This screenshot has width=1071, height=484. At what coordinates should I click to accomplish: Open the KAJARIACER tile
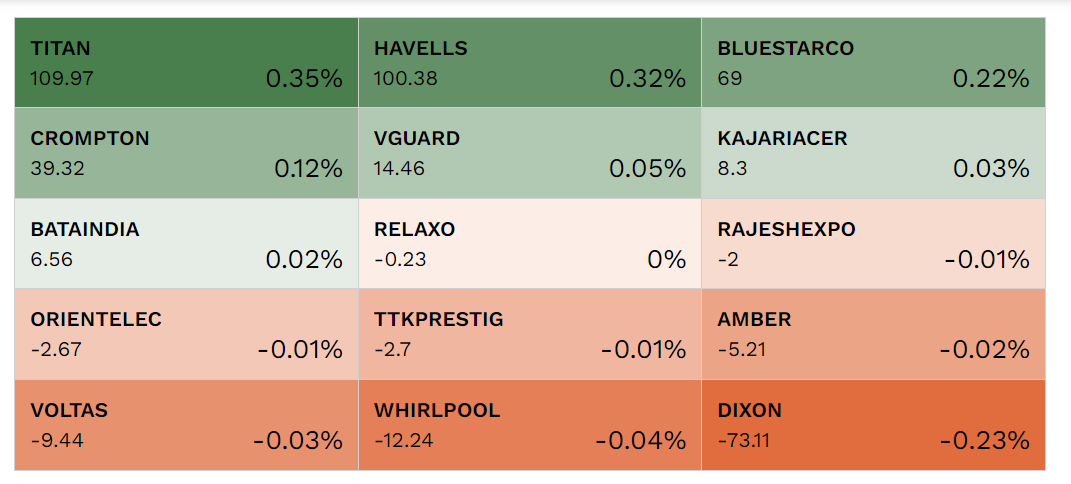873,153
